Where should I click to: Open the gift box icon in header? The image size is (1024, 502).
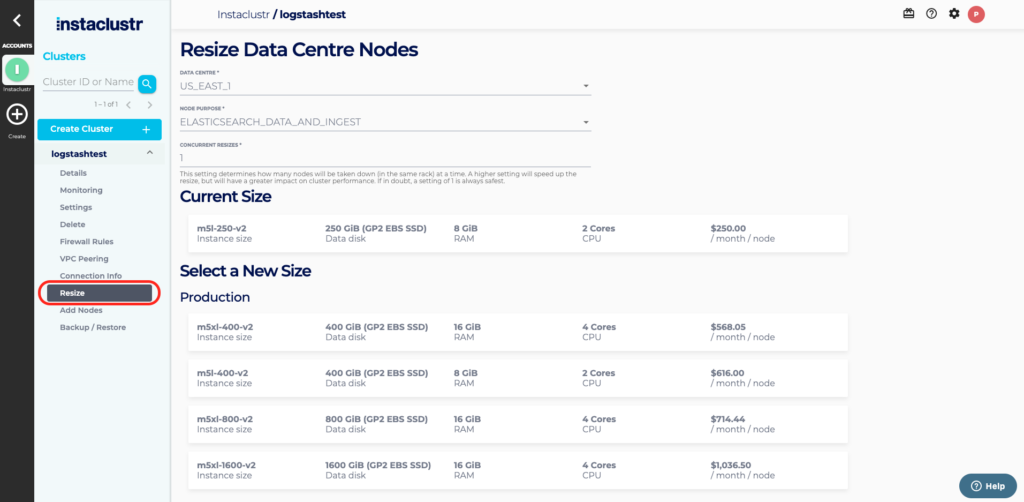tap(908, 14)
